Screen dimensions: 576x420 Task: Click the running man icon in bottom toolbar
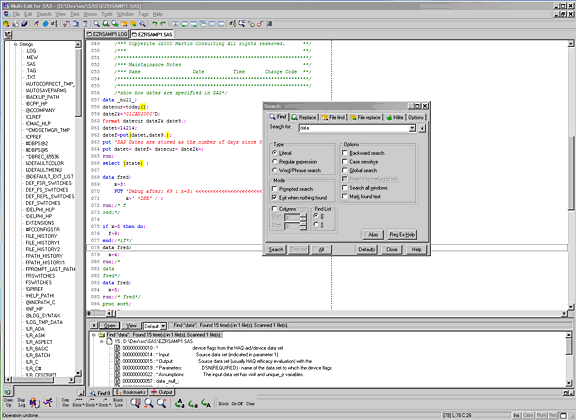[x=48, y=403]
